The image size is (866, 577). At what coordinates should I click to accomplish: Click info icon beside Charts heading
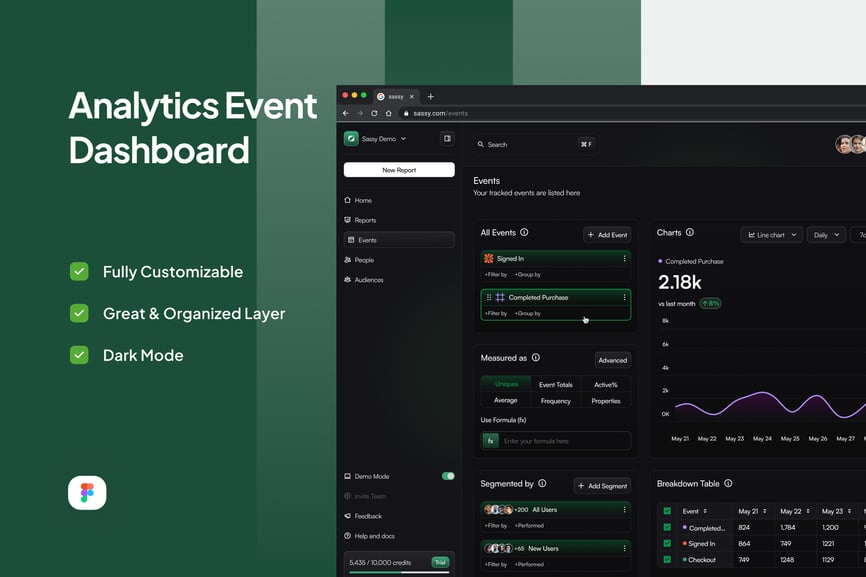point(690,233)
